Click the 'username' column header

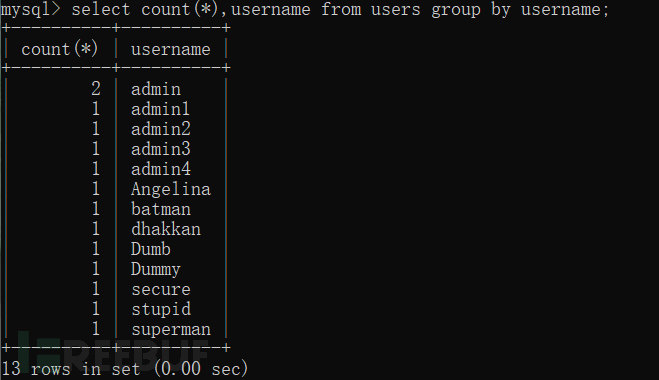(x=171, y=50)
